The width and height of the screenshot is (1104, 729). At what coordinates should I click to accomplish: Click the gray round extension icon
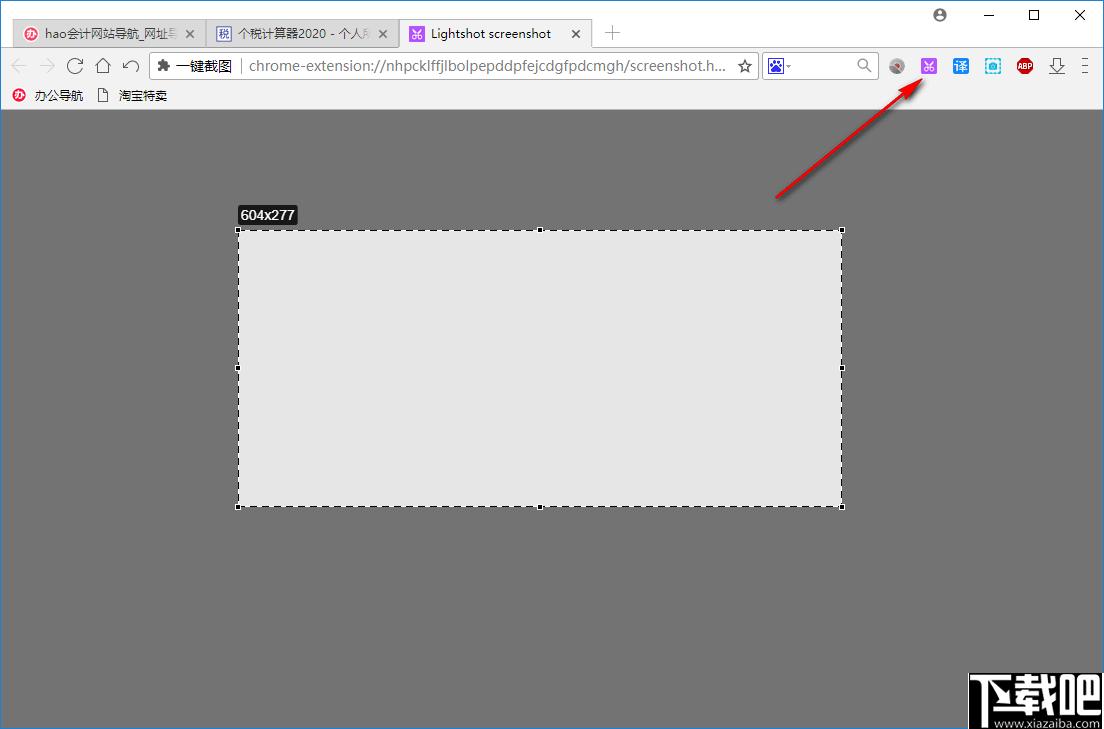896,66
